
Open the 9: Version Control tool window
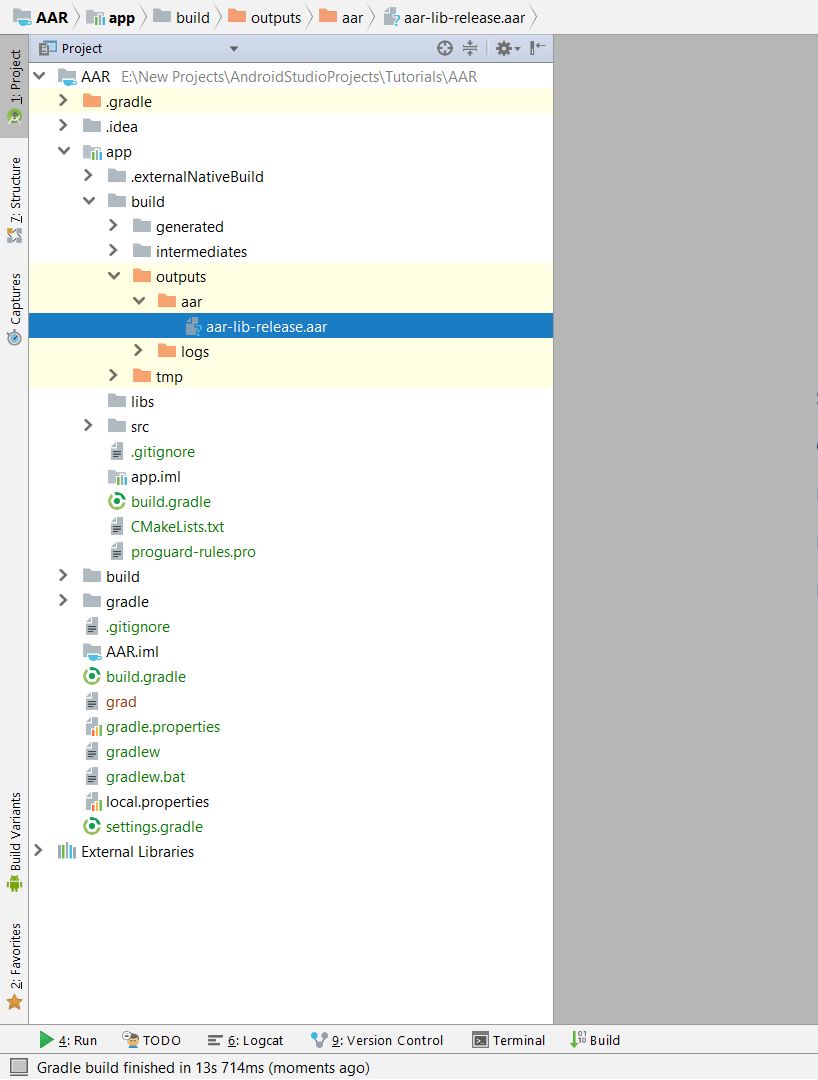[377, 1040]
